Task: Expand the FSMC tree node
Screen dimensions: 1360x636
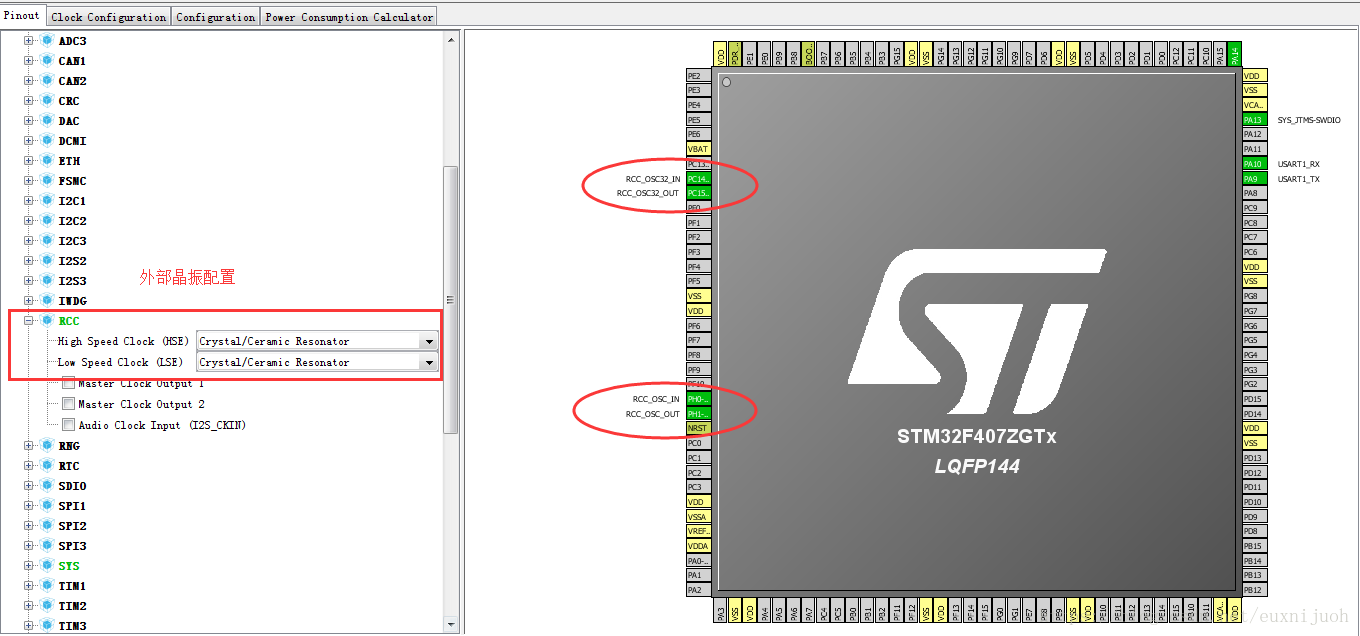Action: (x=29, y=181)
